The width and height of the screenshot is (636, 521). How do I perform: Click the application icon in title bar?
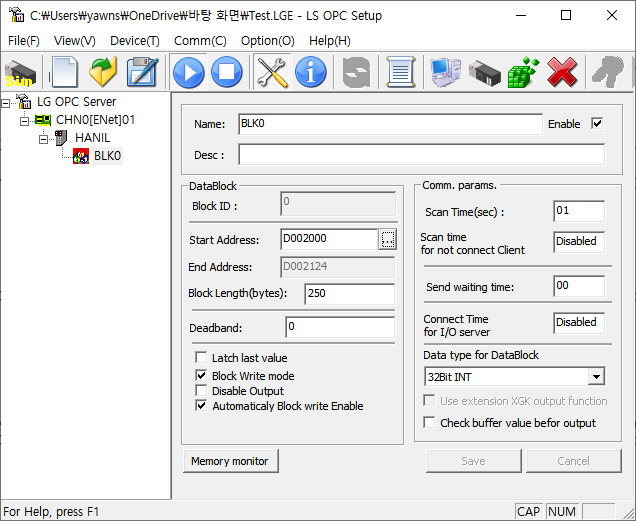pos(17,15)
